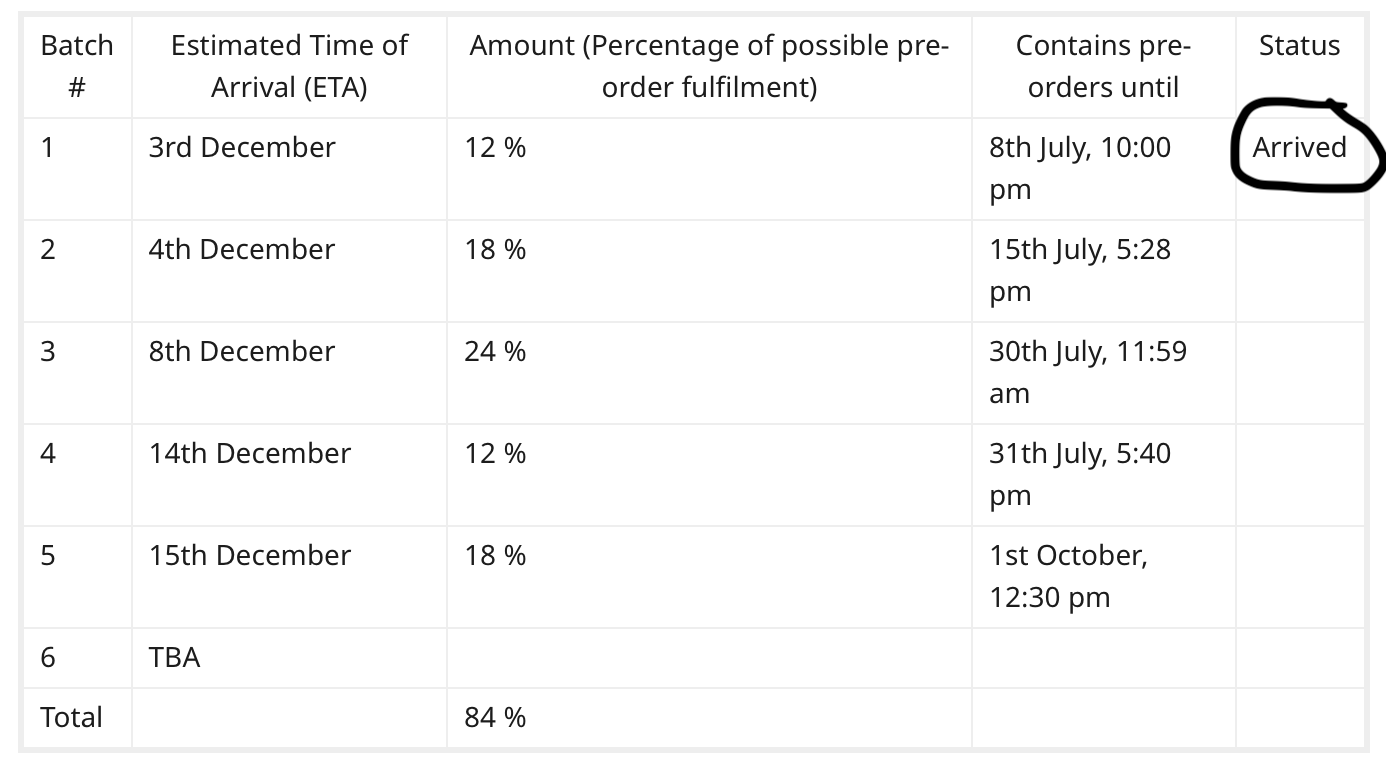This screenshot has width=1386, height=766.
Task: Select the Batch # column header
Action: pyautogui.click(x=77, y=66)
